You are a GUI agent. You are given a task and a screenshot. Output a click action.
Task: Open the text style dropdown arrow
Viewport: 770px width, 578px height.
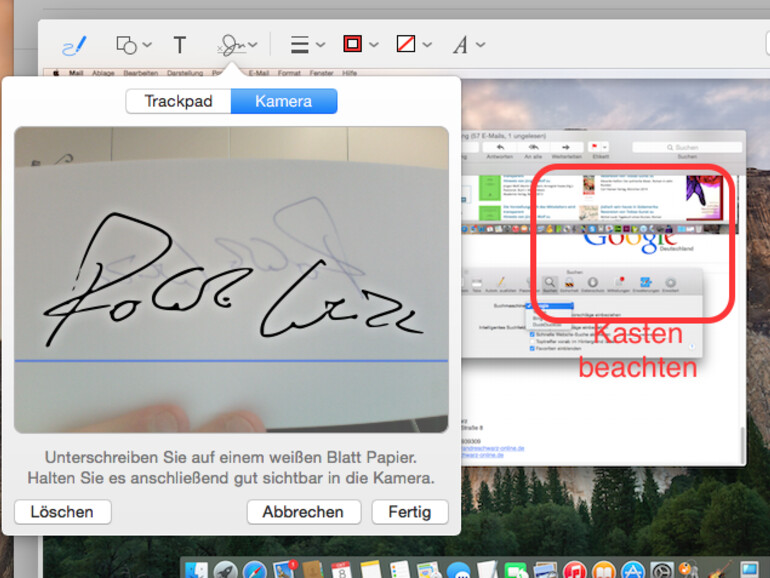point(481,45)
